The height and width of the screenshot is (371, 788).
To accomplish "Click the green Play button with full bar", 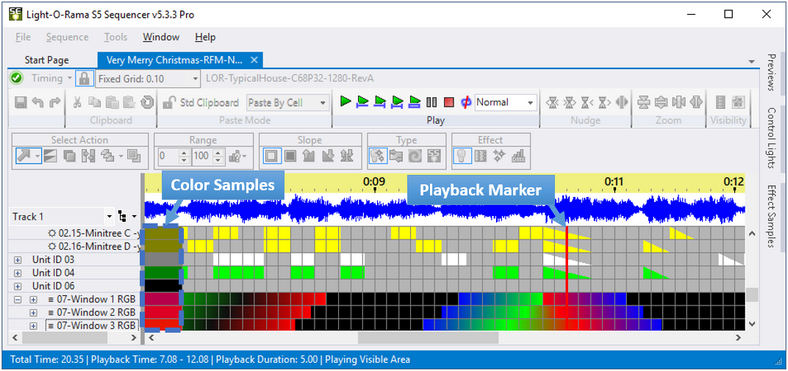I will coord(415,102).
